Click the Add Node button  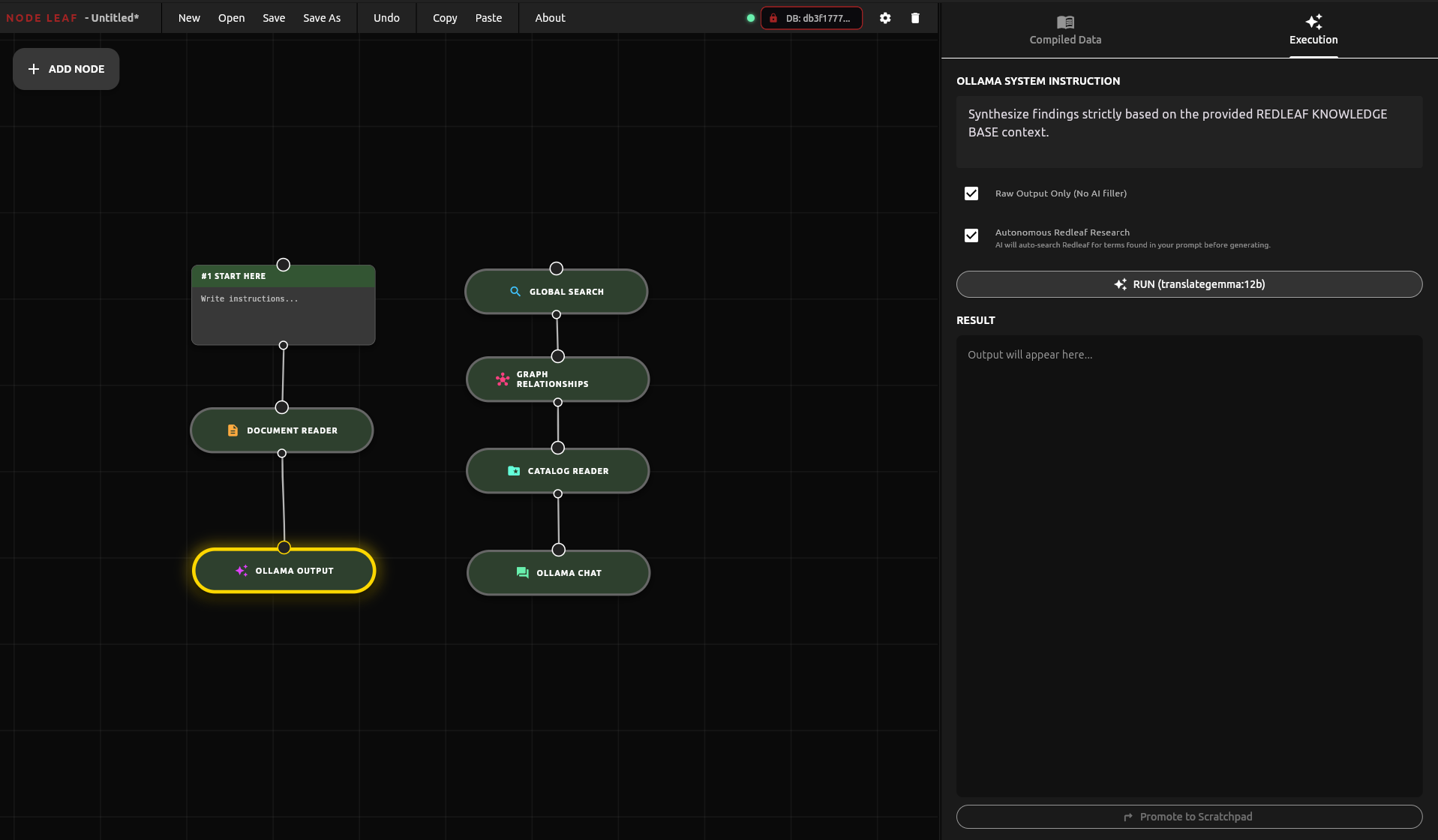tap(66, 69)
